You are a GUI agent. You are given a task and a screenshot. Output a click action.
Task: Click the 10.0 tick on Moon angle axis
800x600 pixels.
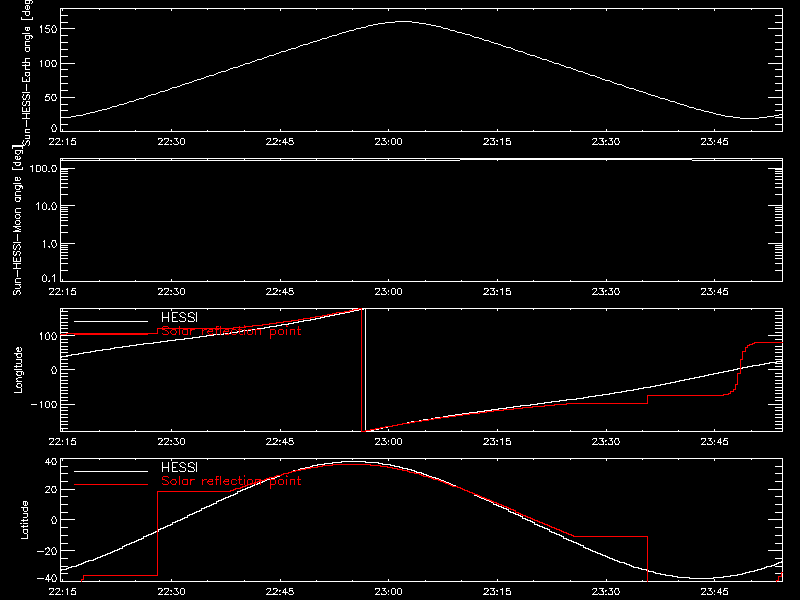(x=46, y=206)
